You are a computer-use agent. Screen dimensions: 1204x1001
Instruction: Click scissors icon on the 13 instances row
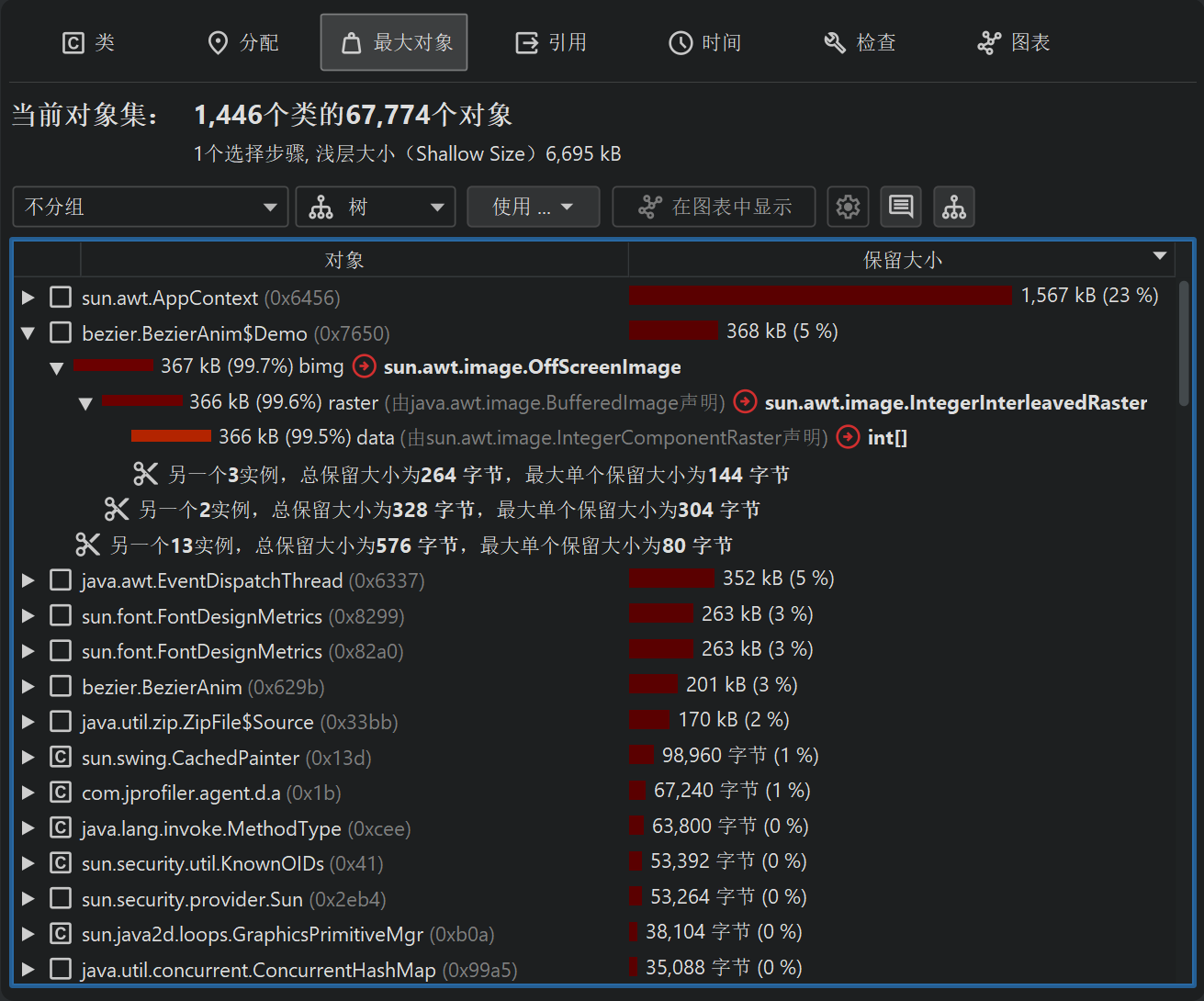pos(88,545)
